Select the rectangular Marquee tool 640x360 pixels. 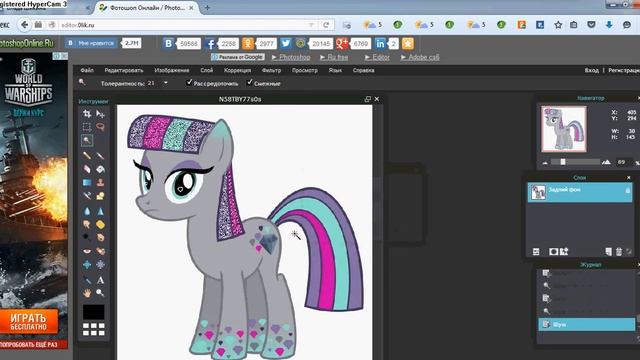tap(87, 127)
